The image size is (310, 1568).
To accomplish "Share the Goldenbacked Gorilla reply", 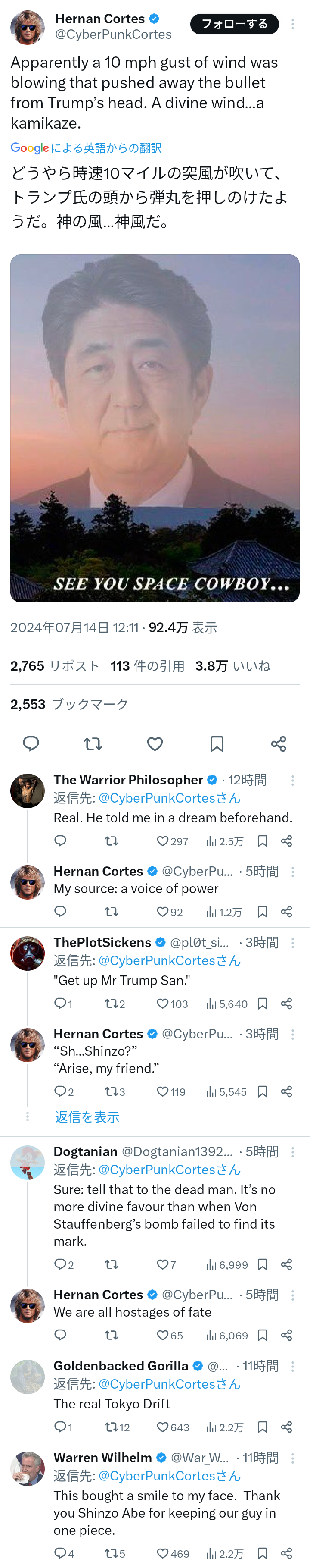I will tap(286, 1427).
